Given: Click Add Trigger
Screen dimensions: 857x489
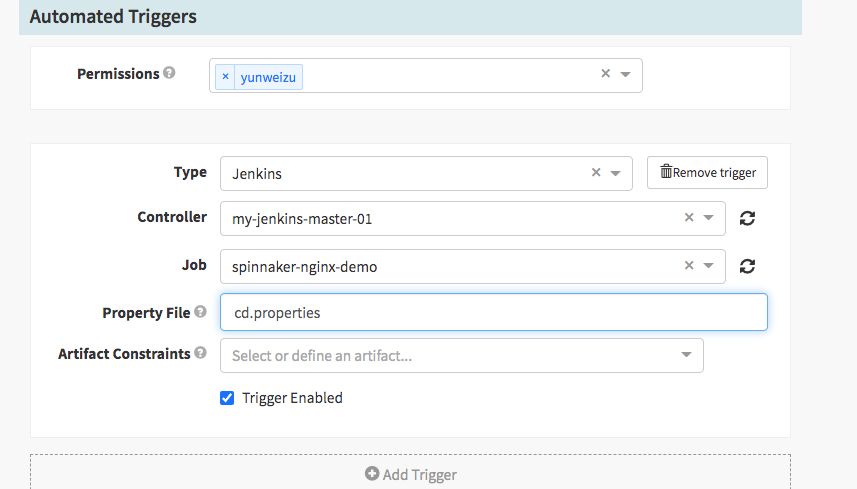Looking at the screenshot, I should tap(410, 474).
